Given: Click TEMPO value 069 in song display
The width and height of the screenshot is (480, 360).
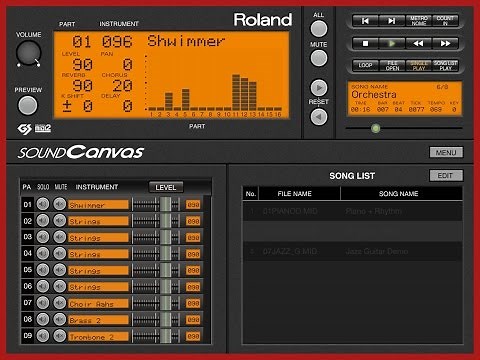Looking at the screenshot, I should [436, 109].
